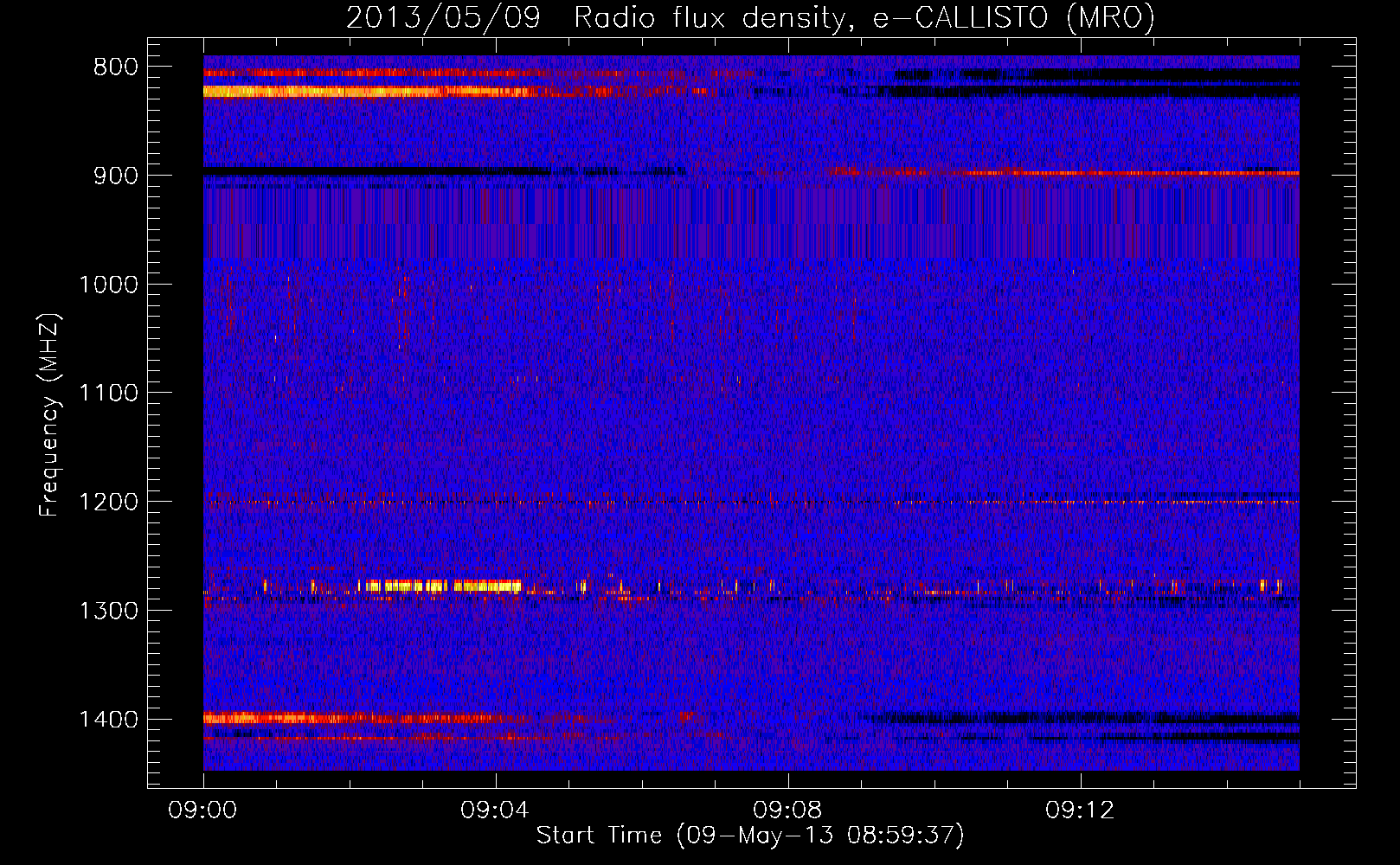This screenshot has height=865, width=1400.
Task: Click the 'Start Time (09-May-13 08:59:37)' label
Action: (x=750, y=836)
